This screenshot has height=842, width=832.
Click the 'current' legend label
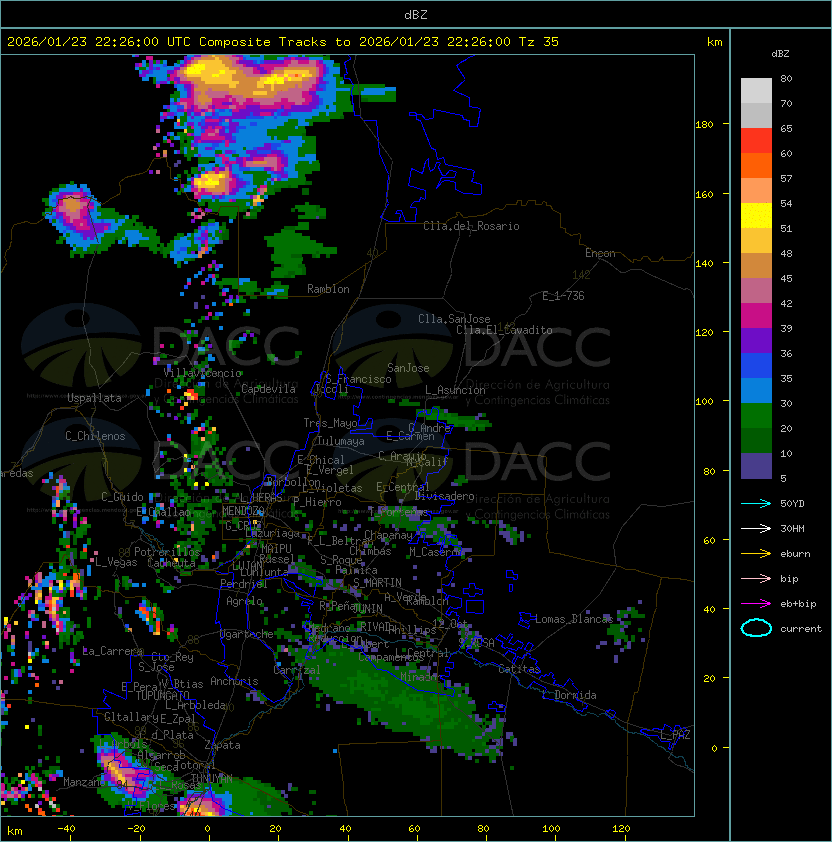point(801,629)
